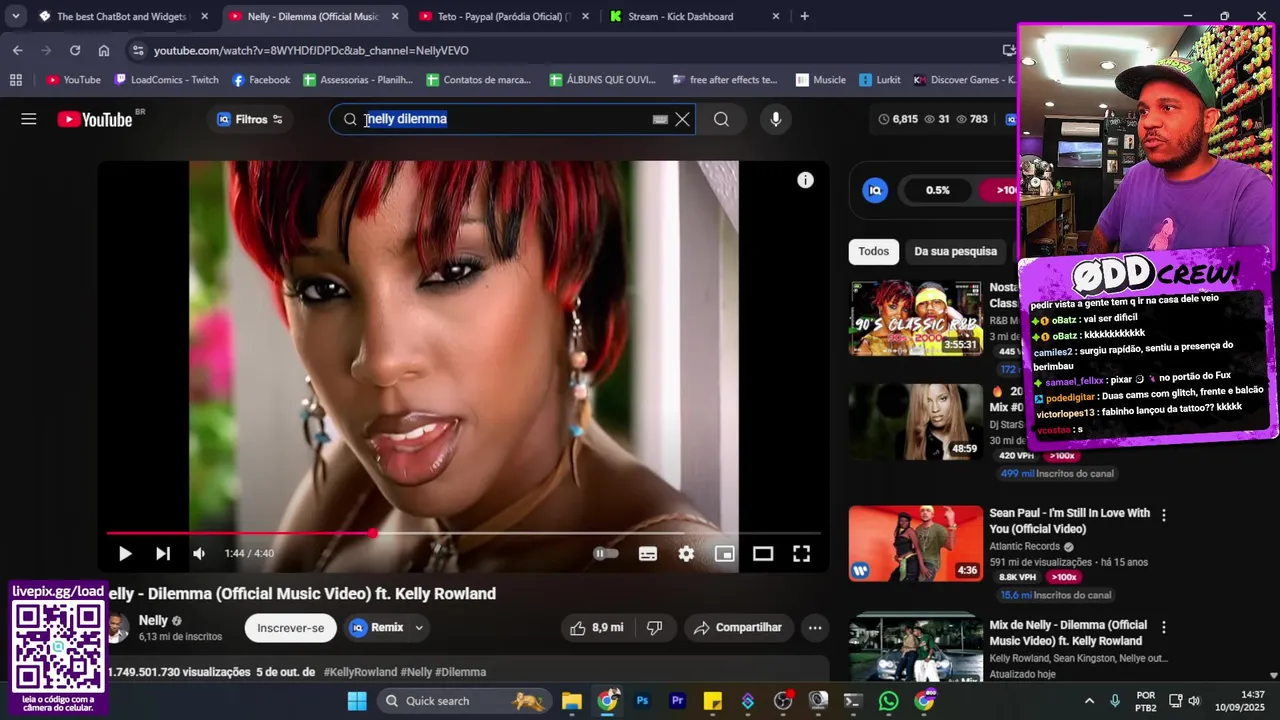Toggle the autoplay switch in player
Viewport: 1280px width, 720px height.
(606, 553)
